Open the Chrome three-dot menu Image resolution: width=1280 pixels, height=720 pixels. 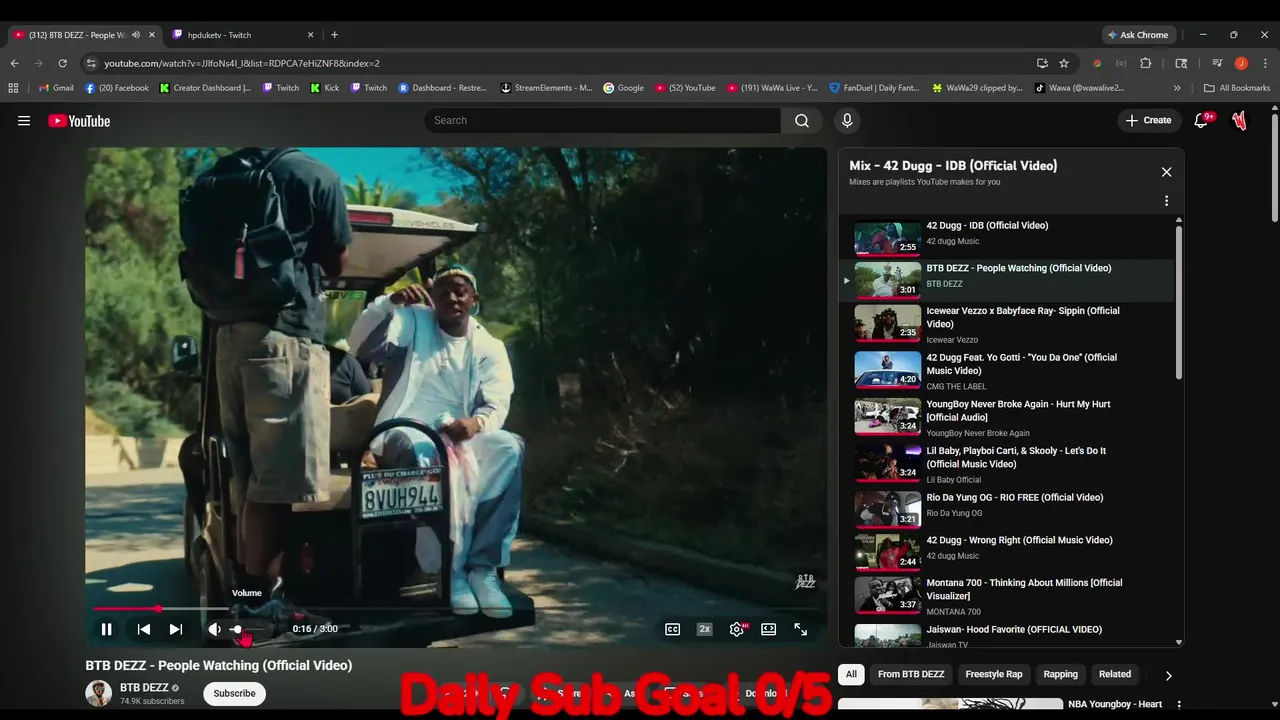1264,63
